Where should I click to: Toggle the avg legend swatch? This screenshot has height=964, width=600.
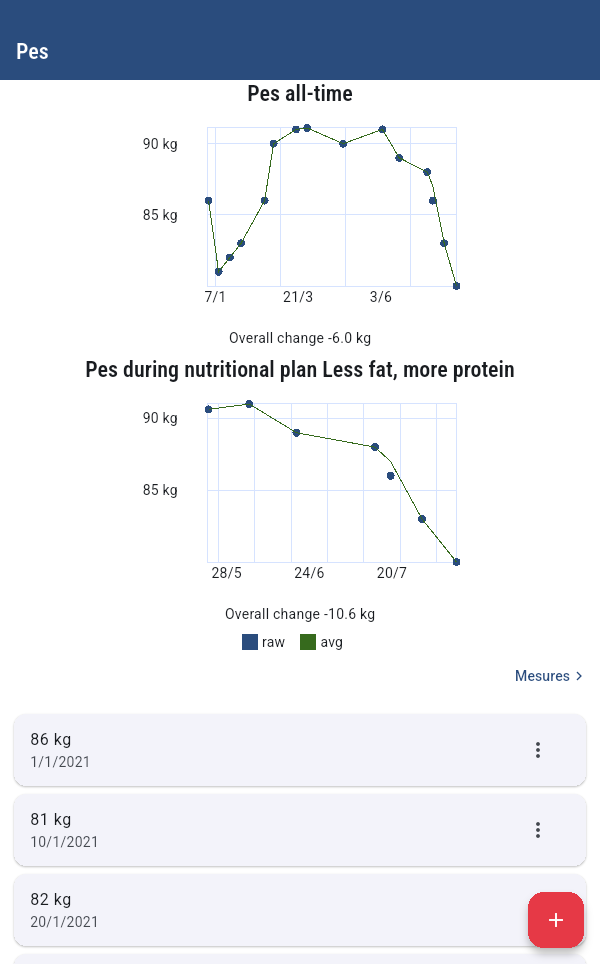click(308, 642)
